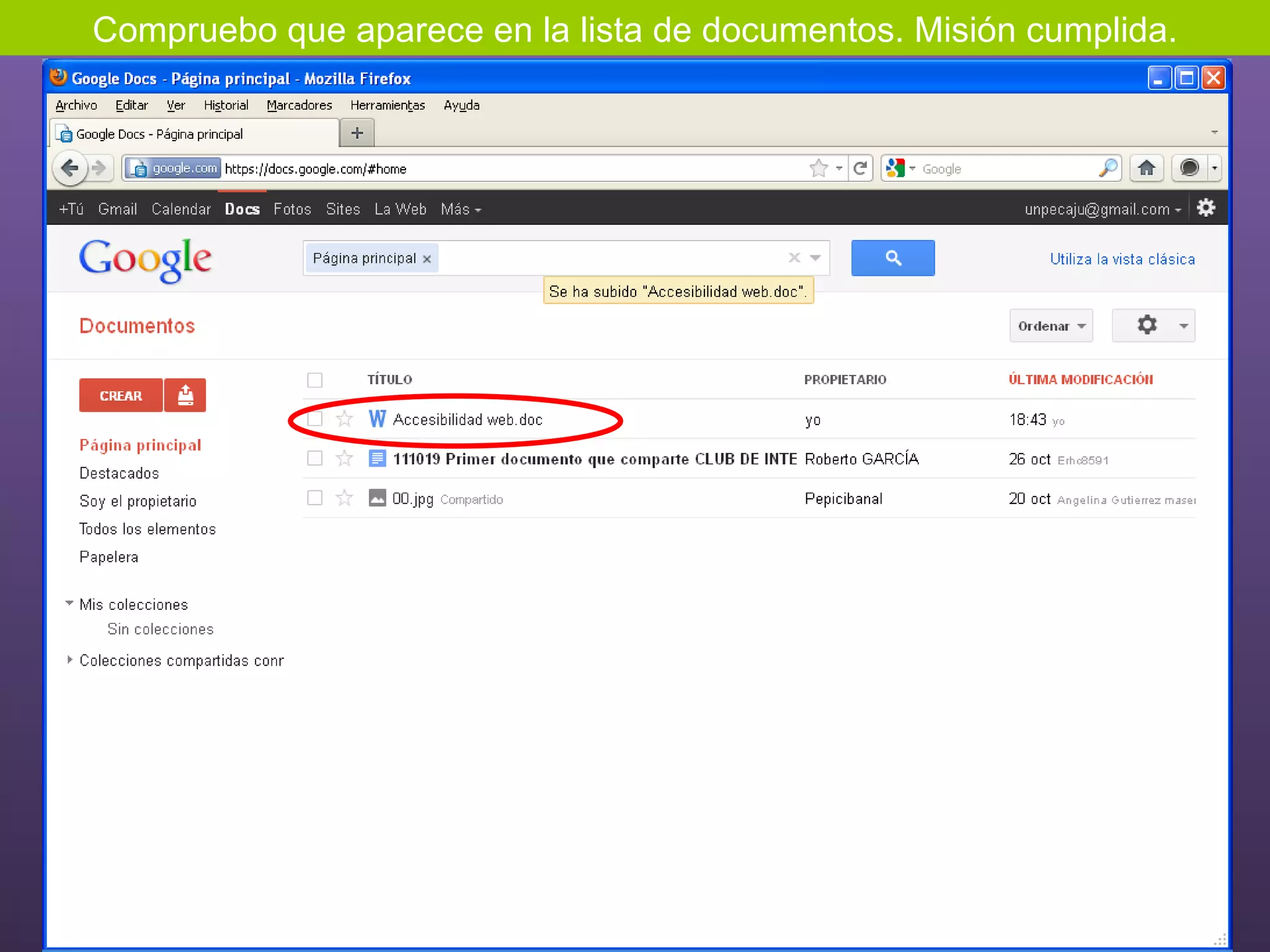
Task: Click the magnifier in Firefox search box
Action: tap(1108, 168)
